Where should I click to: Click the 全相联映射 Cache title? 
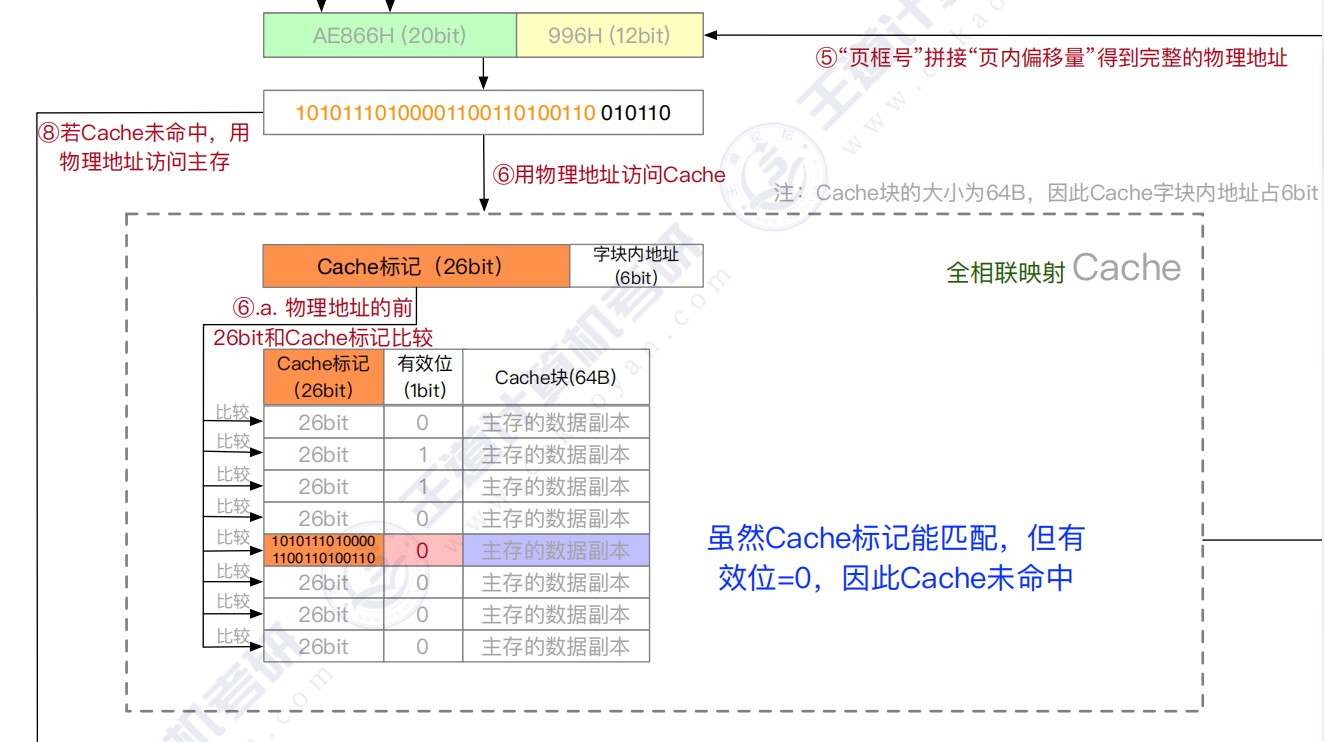(x=1063, y=269)
